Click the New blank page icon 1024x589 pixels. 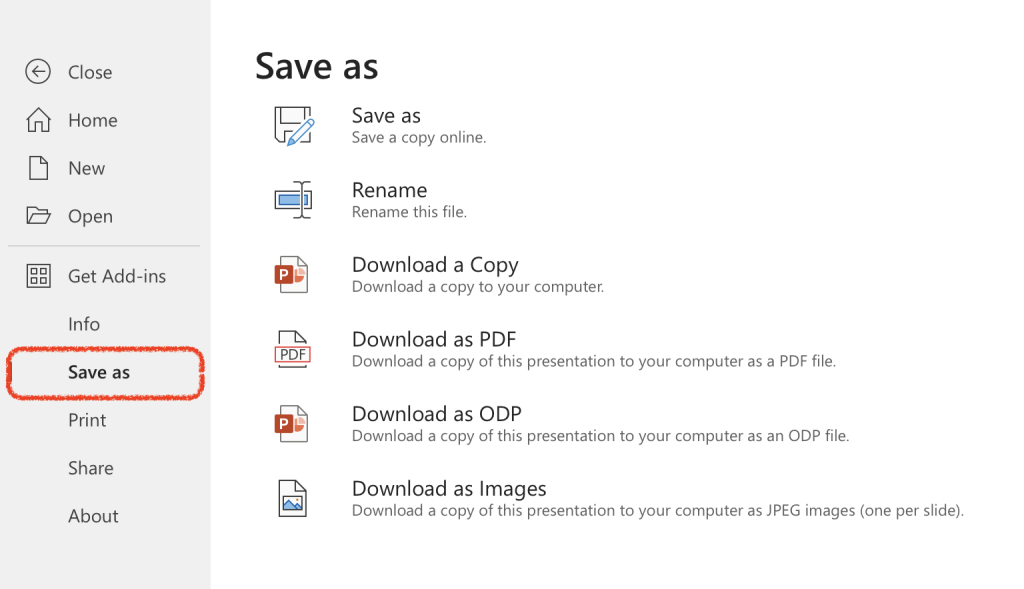[38, 168]
